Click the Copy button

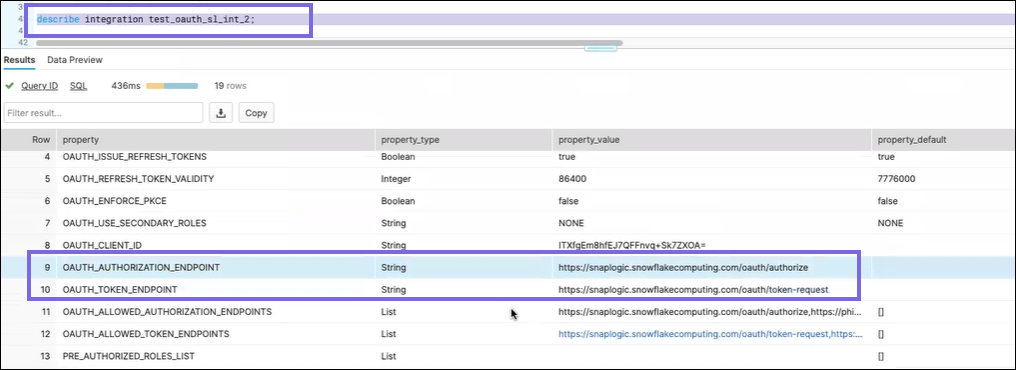coord(256,113)
